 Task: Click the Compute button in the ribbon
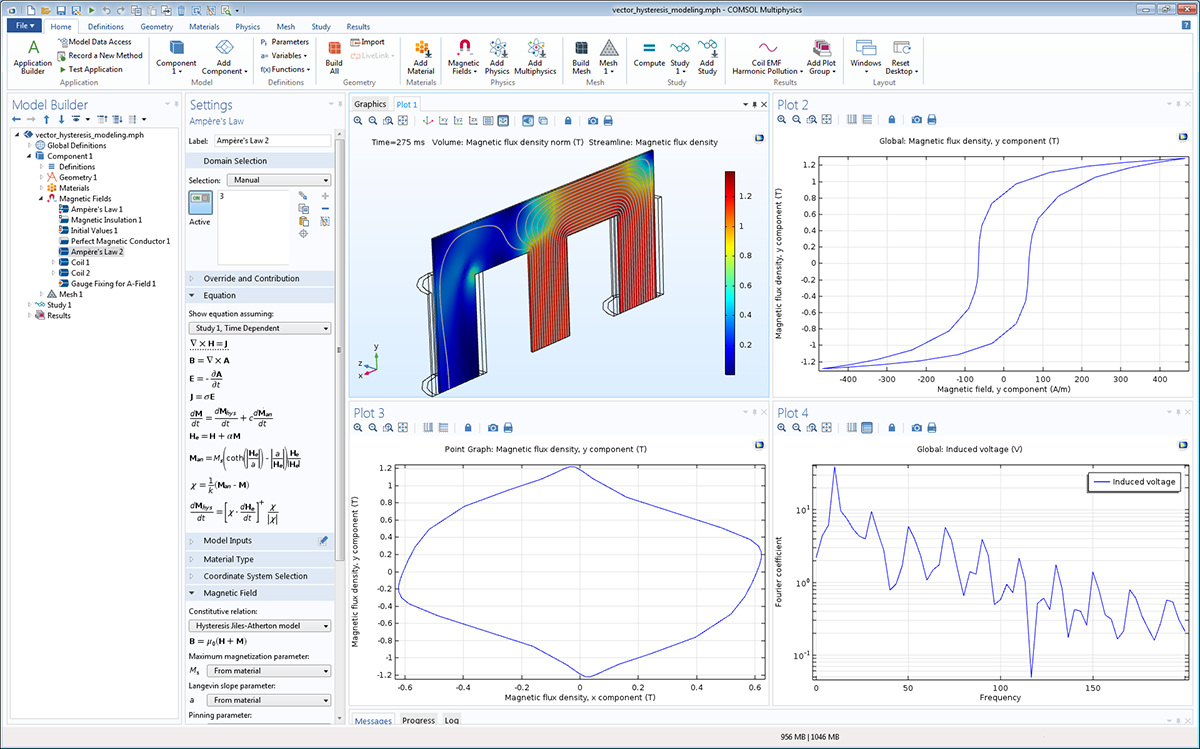pyautogui.click(x=649, y=54)
